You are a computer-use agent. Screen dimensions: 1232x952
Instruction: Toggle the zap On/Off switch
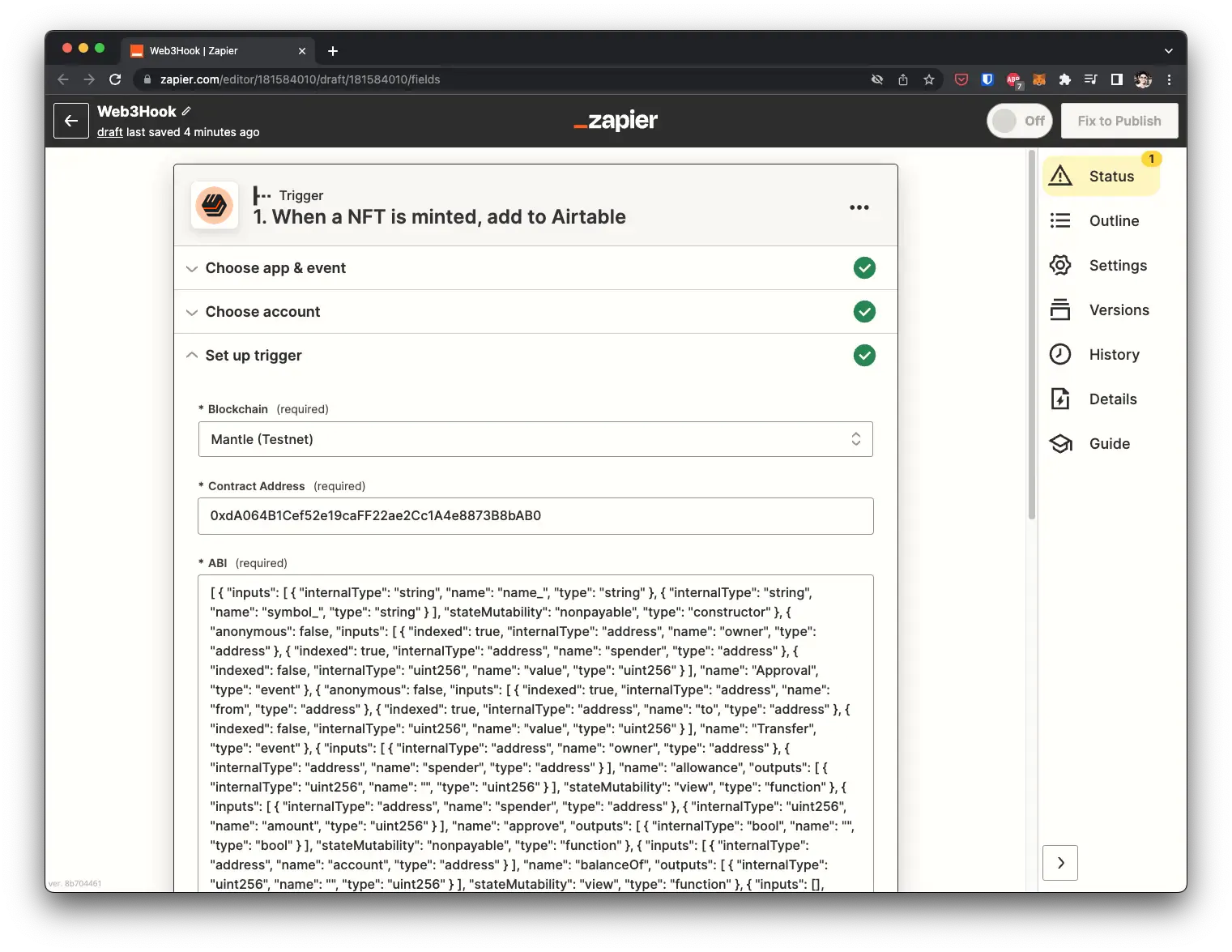tap(1019, 121)
